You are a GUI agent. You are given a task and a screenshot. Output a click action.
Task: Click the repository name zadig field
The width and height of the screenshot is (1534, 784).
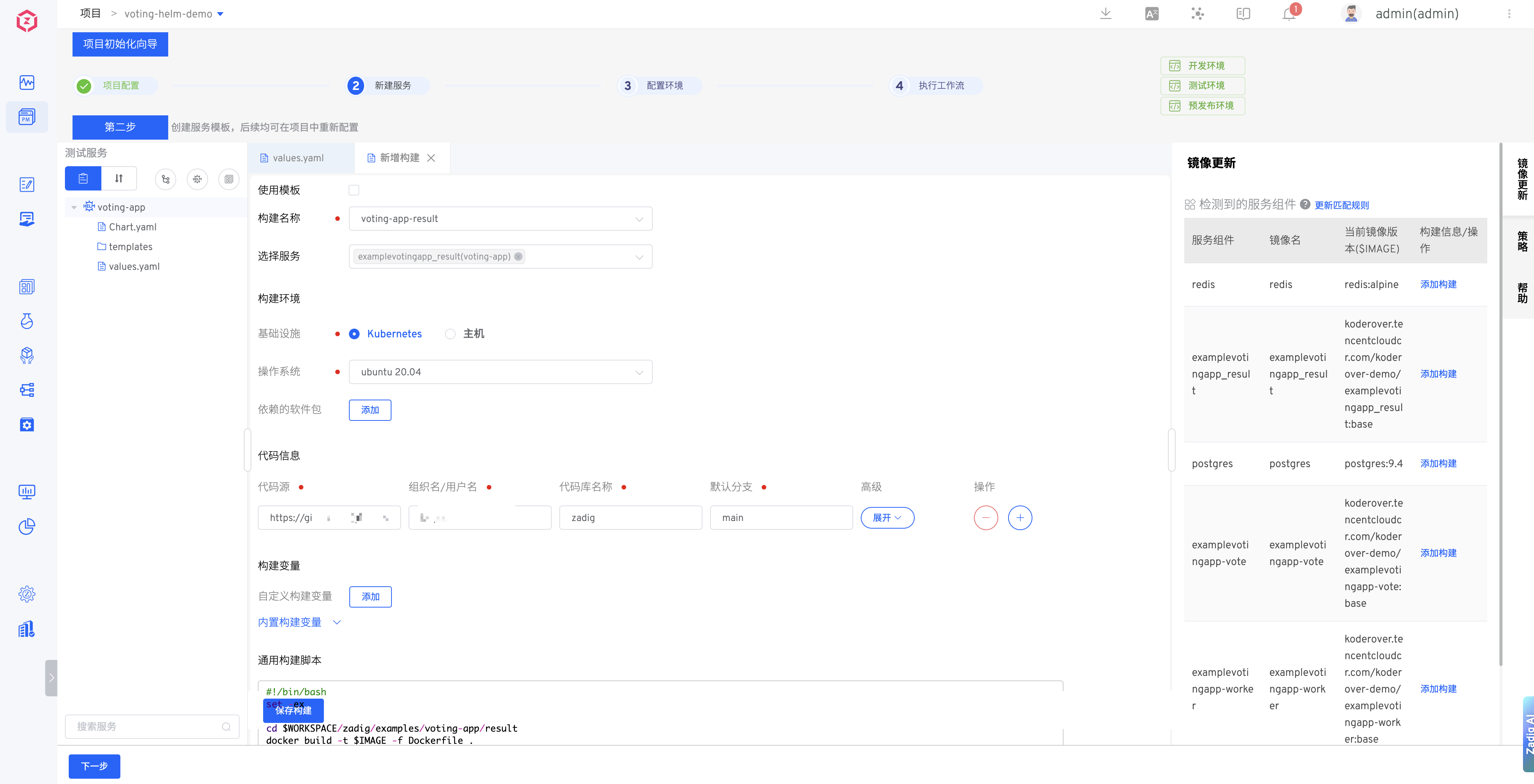[631, 517]
